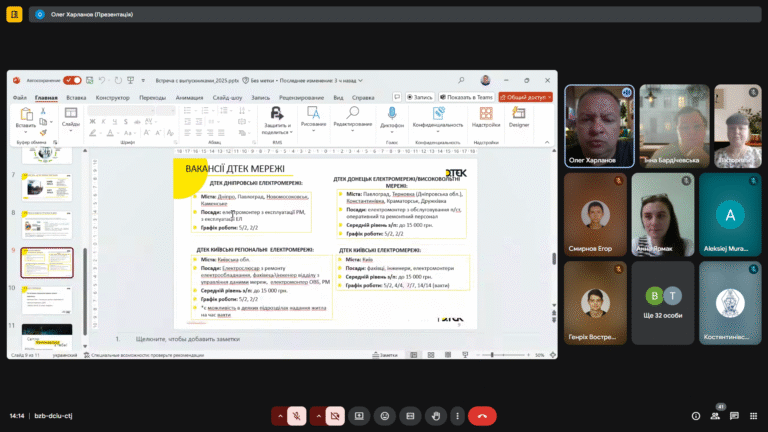Screen dimensions: 768x432
Task: Collapse the ribbon with the chevron
Action: coord(547,143)
